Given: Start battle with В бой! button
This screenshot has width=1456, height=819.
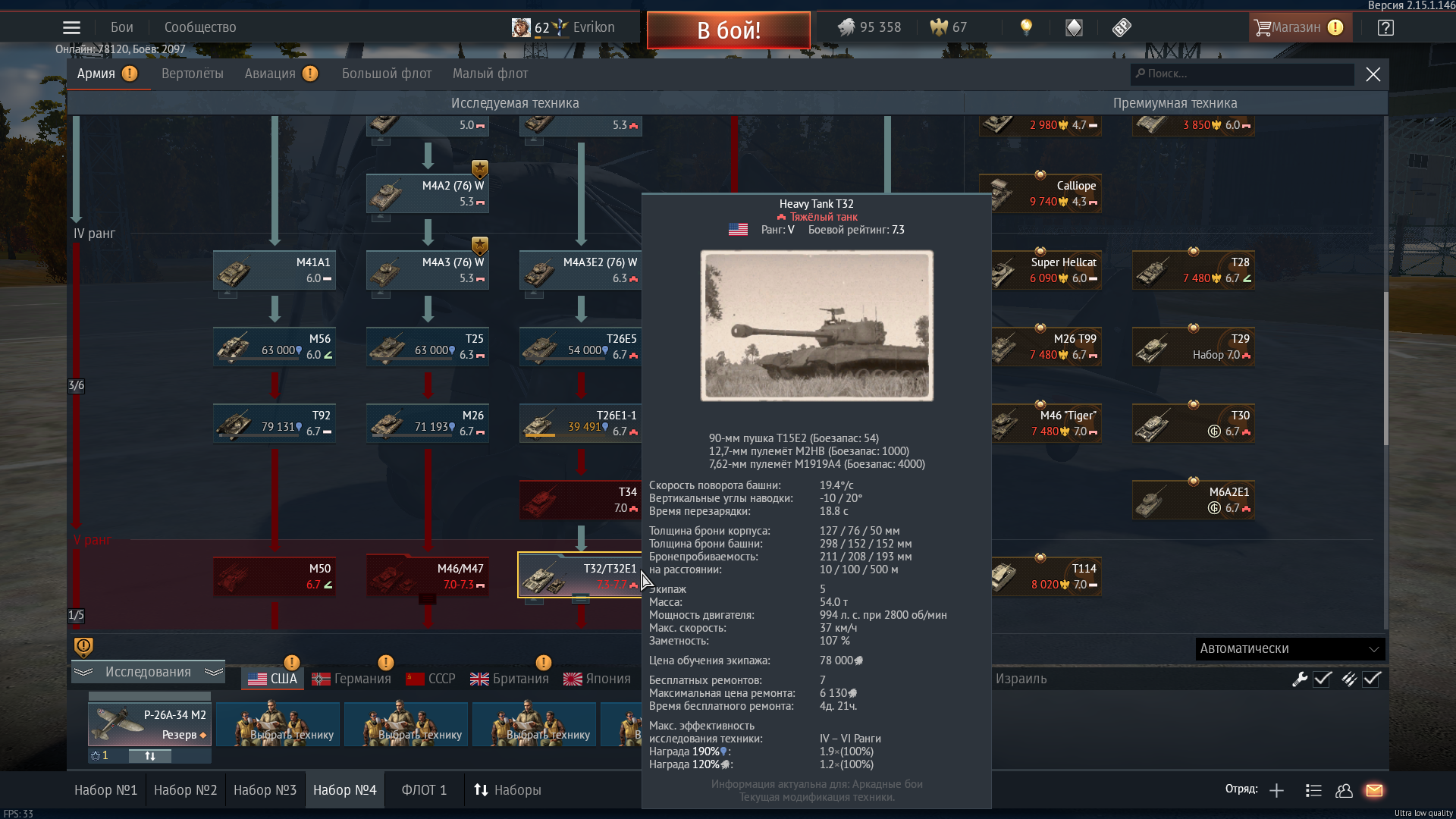Looking at the screenshot, I should click(728, 30).
